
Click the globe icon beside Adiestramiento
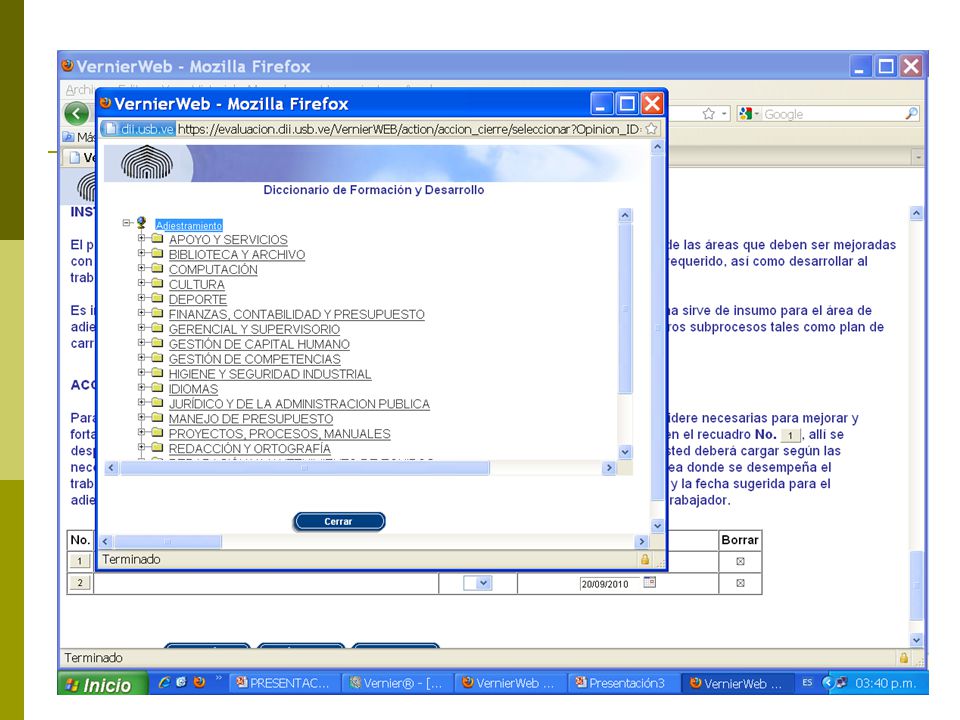[141, 223]
